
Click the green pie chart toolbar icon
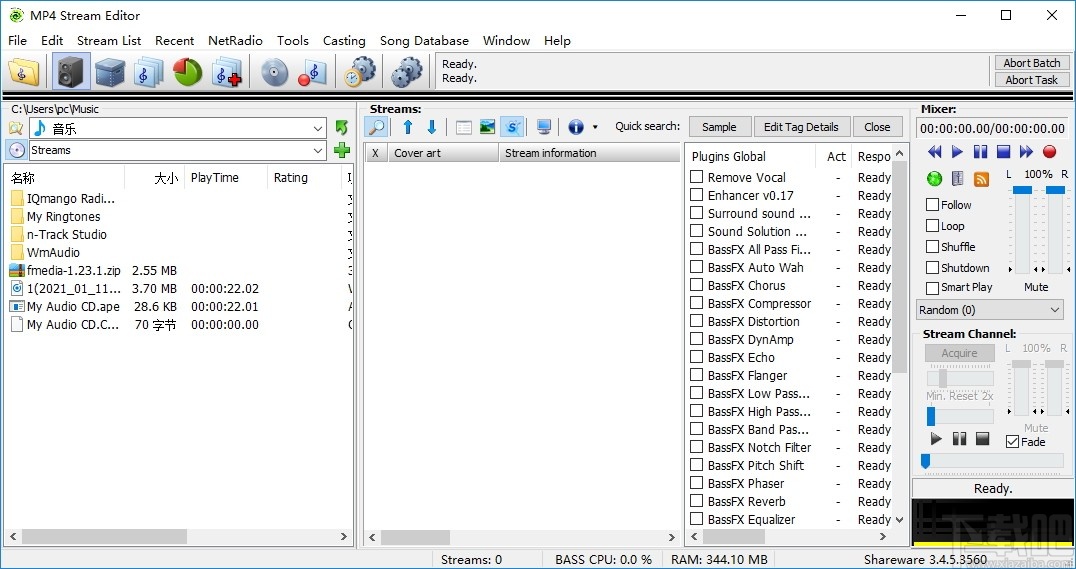[187, 71]
